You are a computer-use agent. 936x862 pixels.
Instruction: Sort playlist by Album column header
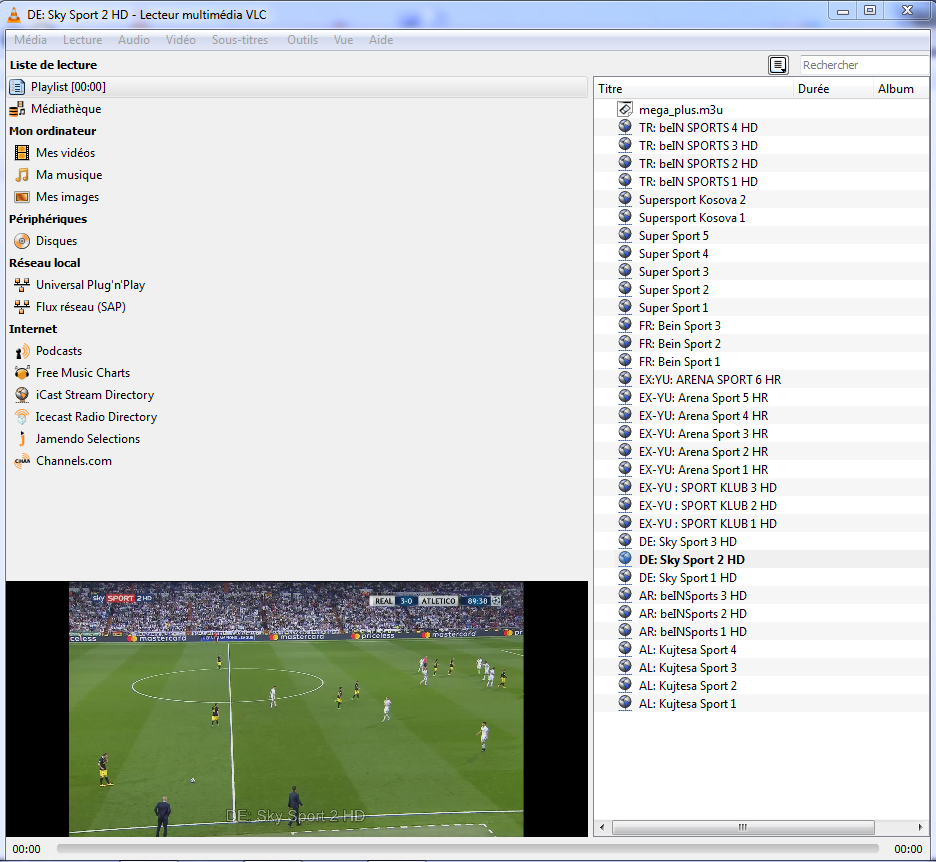901,89
